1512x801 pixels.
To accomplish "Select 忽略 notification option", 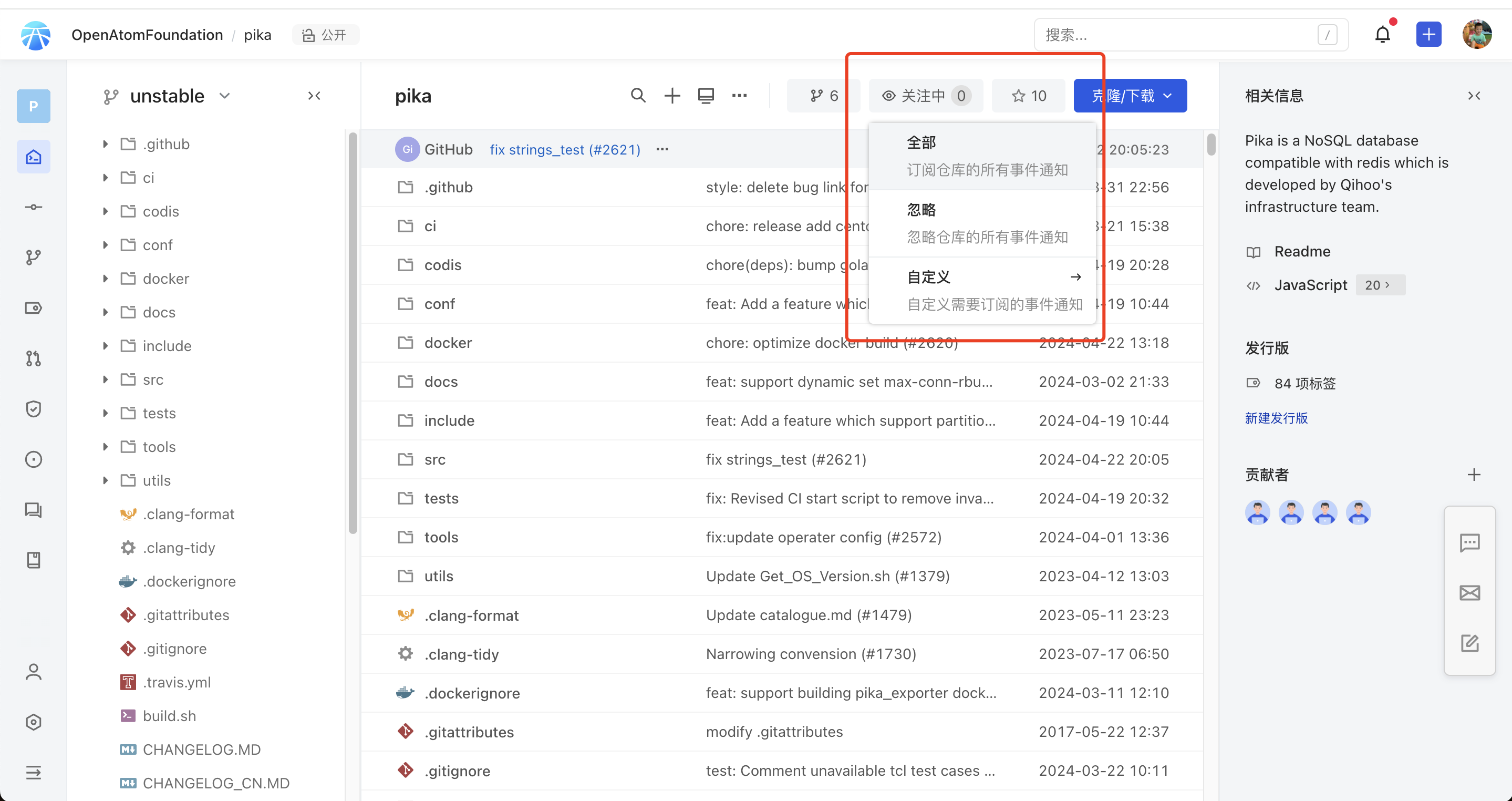I will pyautogui.click(x=982, y=223).
